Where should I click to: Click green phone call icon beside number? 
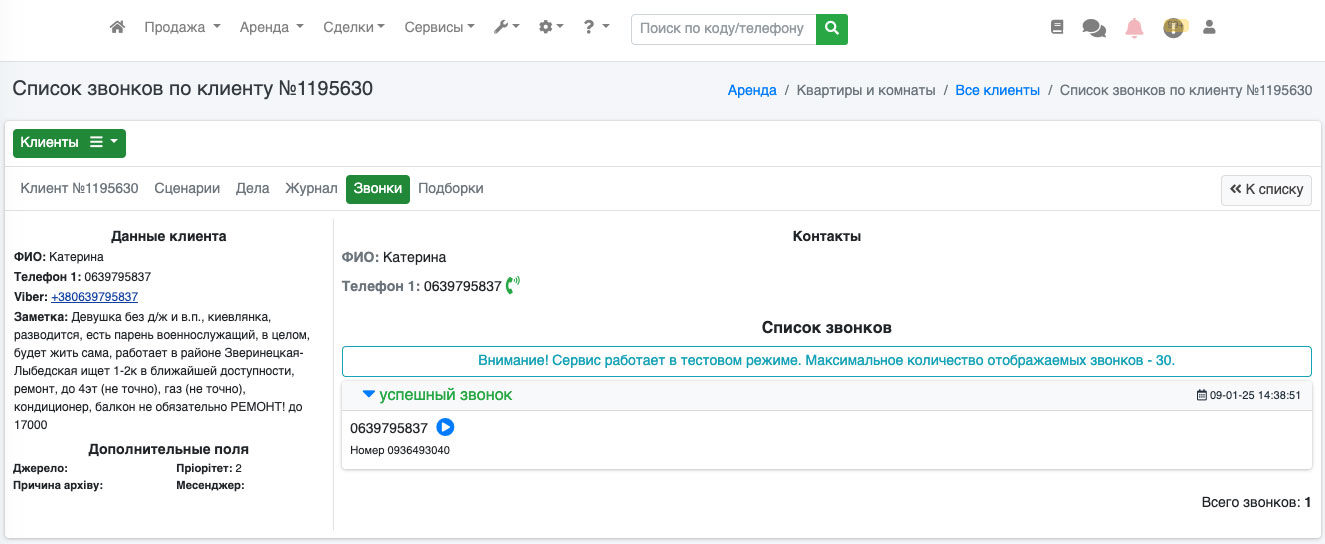pos(513,286)
